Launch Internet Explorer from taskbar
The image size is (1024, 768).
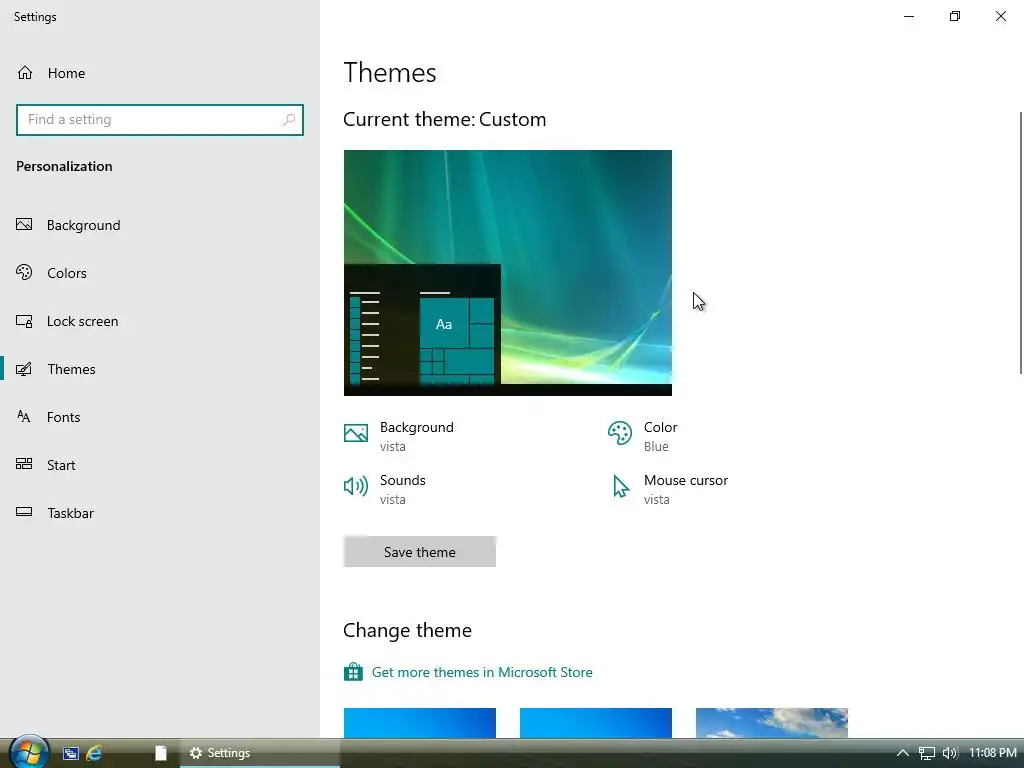[95, 753]
